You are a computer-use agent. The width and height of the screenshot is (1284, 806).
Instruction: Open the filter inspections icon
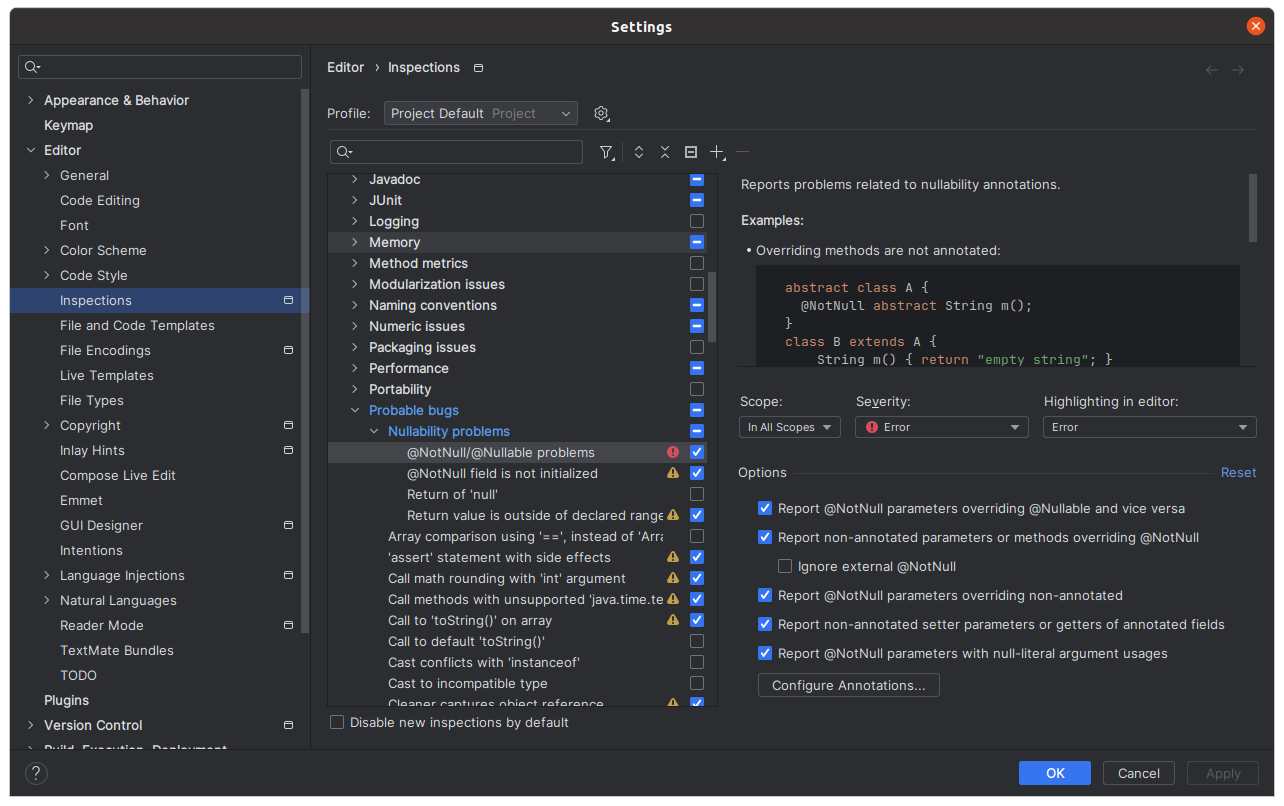pyautogui.click(x=607, y=152)
